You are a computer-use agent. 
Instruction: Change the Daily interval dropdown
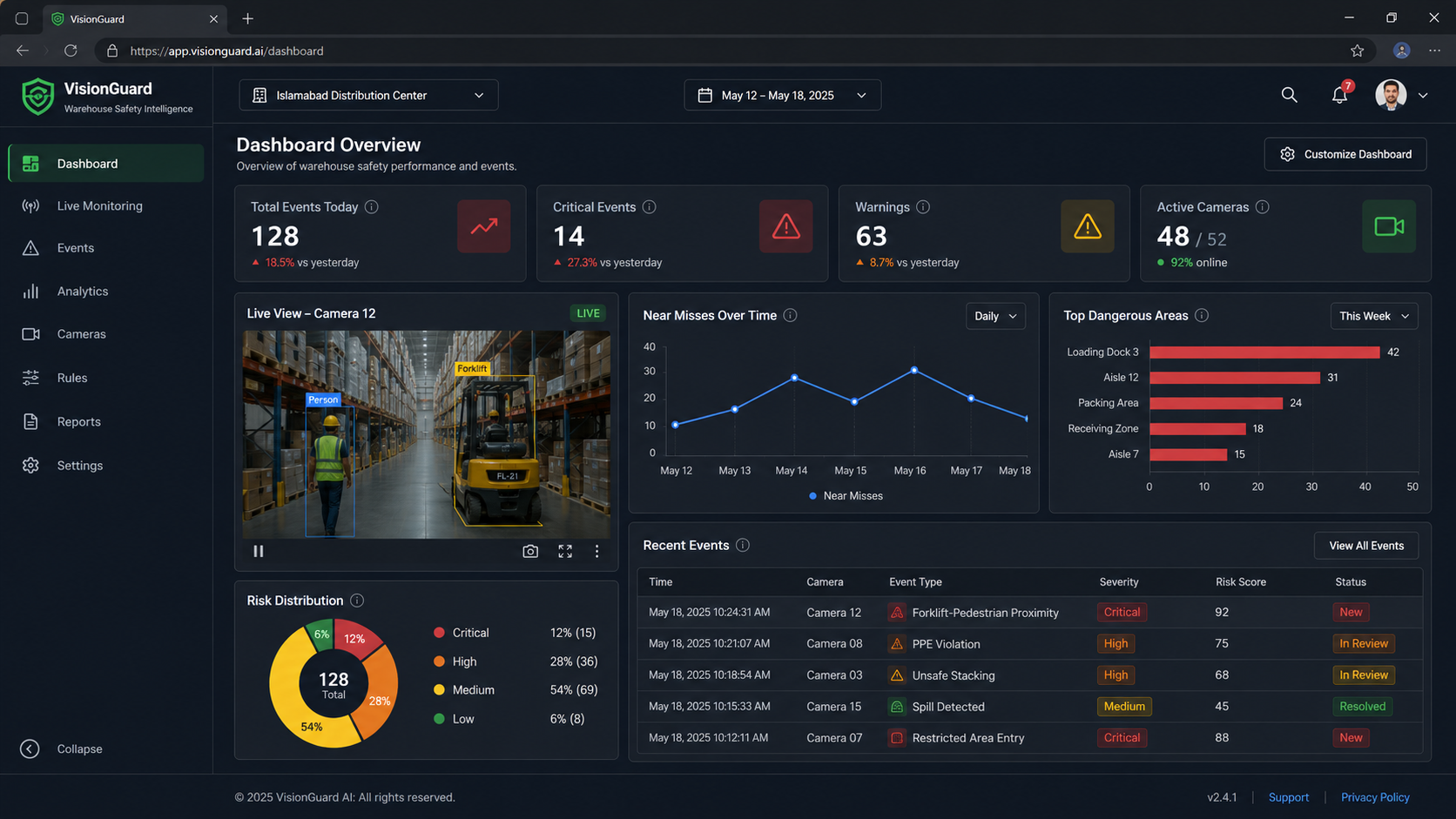995,316
